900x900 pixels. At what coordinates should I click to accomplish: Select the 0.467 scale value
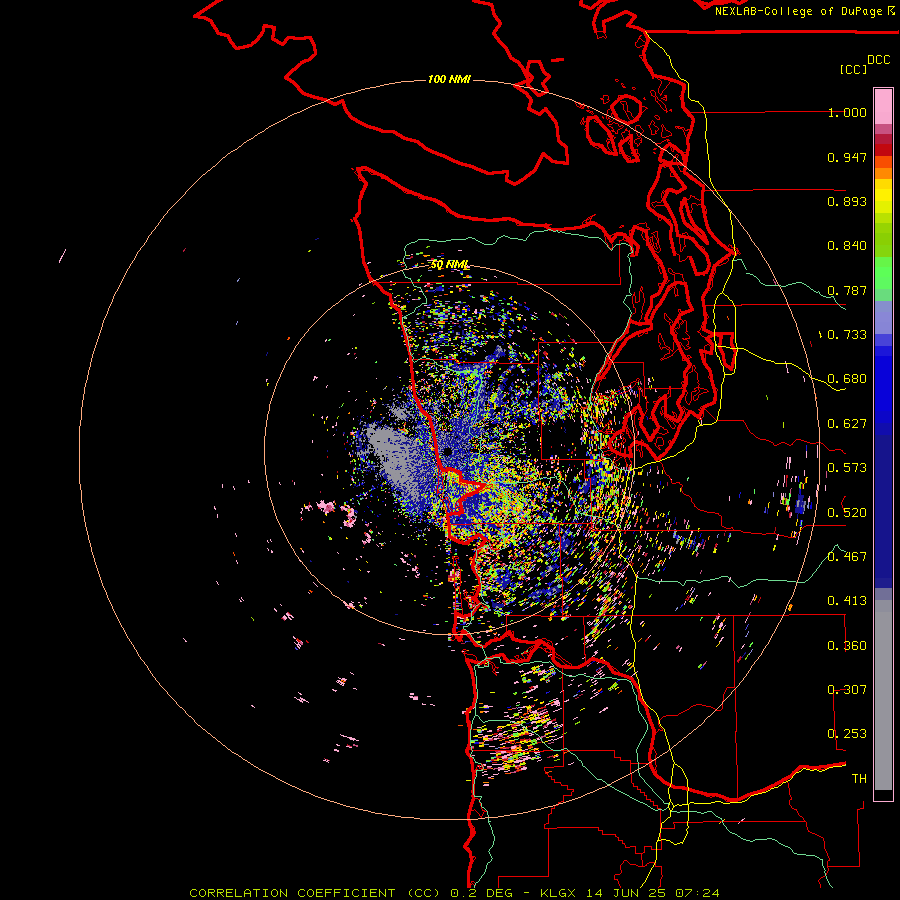tap(847, 556)
